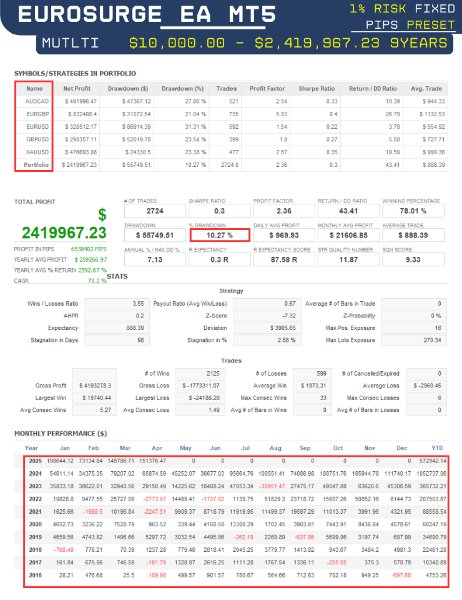Click the 'Largest Loss' label
Viewport: 462px width, 600px height.
tap(152, 398)
